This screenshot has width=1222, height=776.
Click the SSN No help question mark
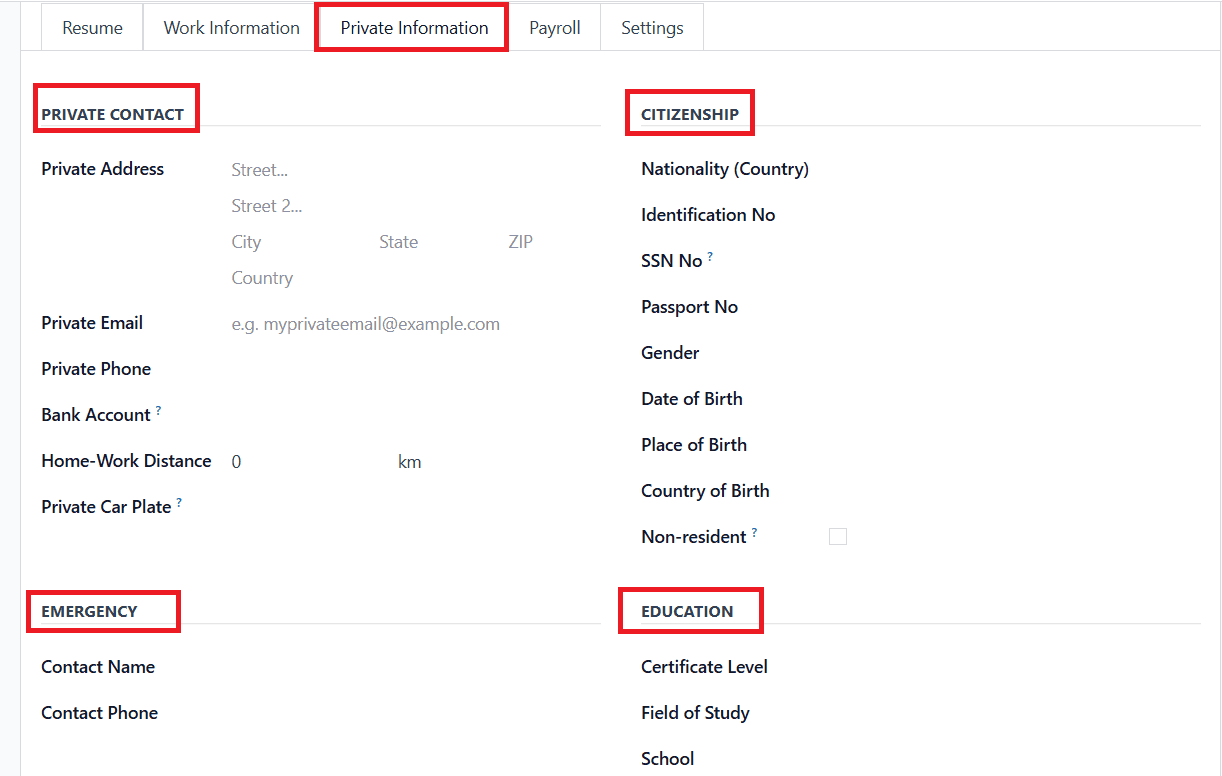click(x=710, y=257)
